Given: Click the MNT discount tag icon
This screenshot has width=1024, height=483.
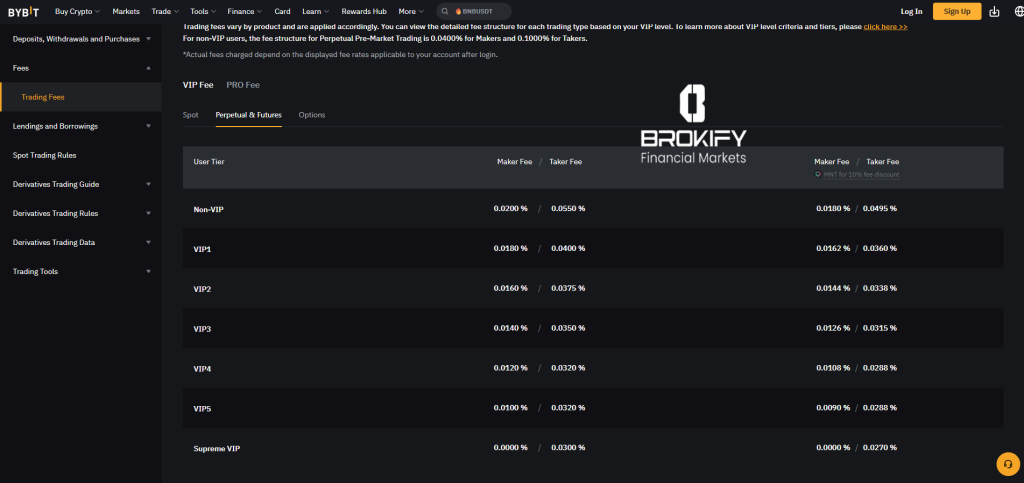Looking at the screenshot, I should [818, 175].
